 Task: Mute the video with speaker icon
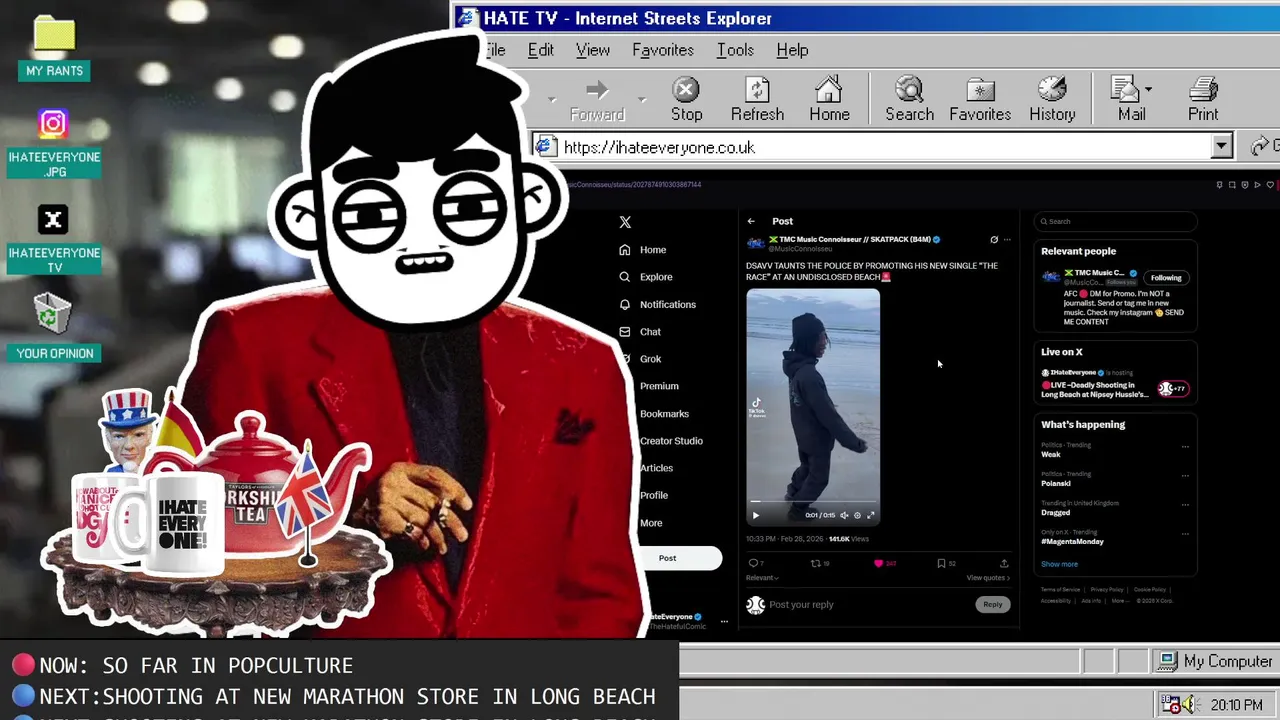[x=844, y=515]
